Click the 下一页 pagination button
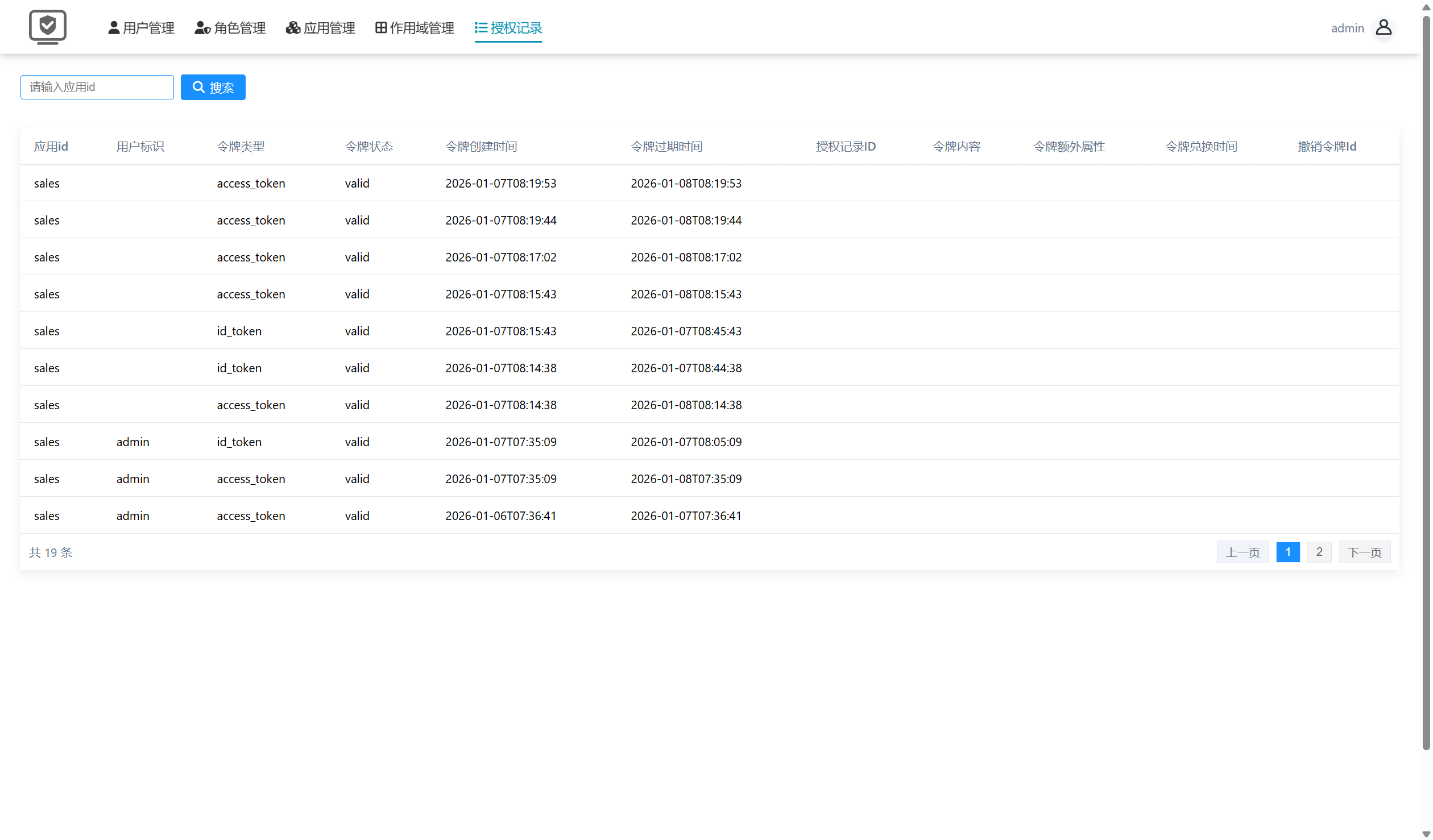Screen dimensions: 1433x840 [x=1364, y=552]
